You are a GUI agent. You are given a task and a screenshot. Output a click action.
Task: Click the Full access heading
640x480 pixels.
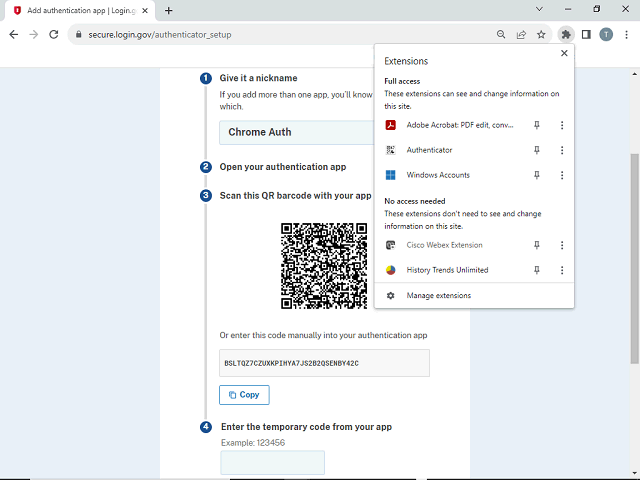(402, 81)
